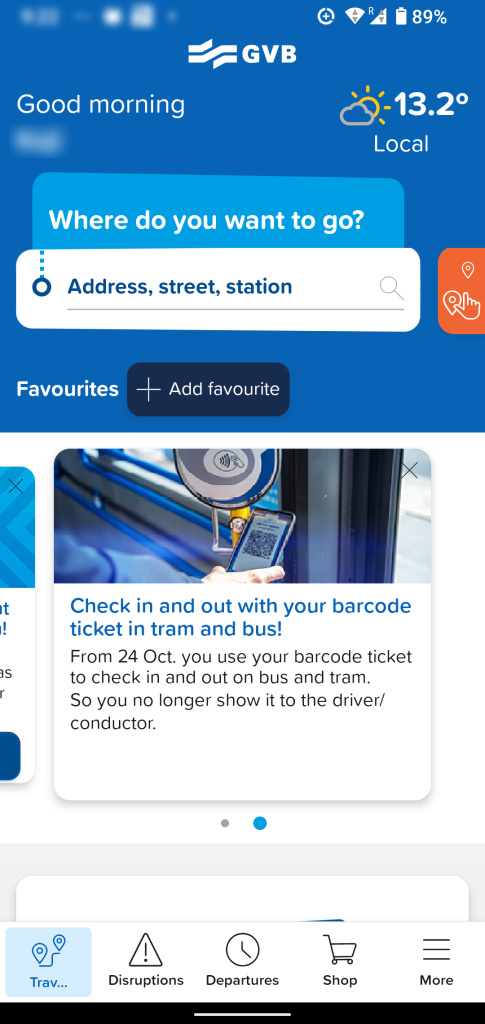The image size is (485, 1024).
Task: Close the partially visible left promo card
Action: coord(16,485)
